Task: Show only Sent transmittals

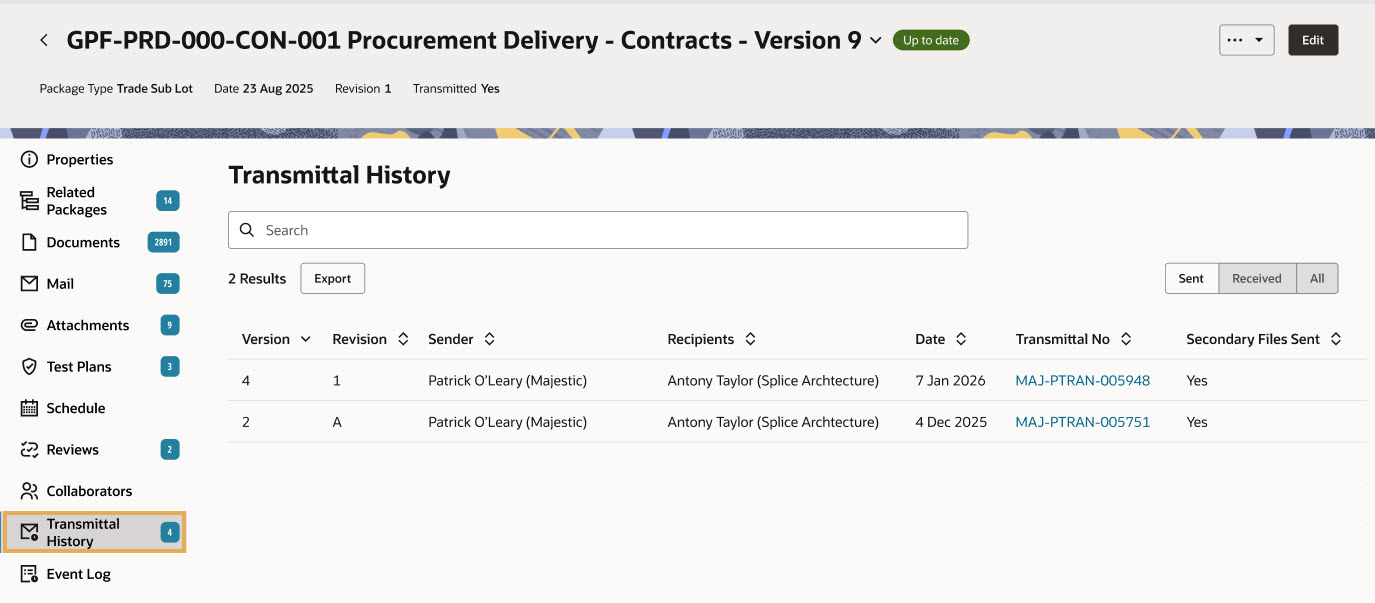Action: [x=1191, y=279]
